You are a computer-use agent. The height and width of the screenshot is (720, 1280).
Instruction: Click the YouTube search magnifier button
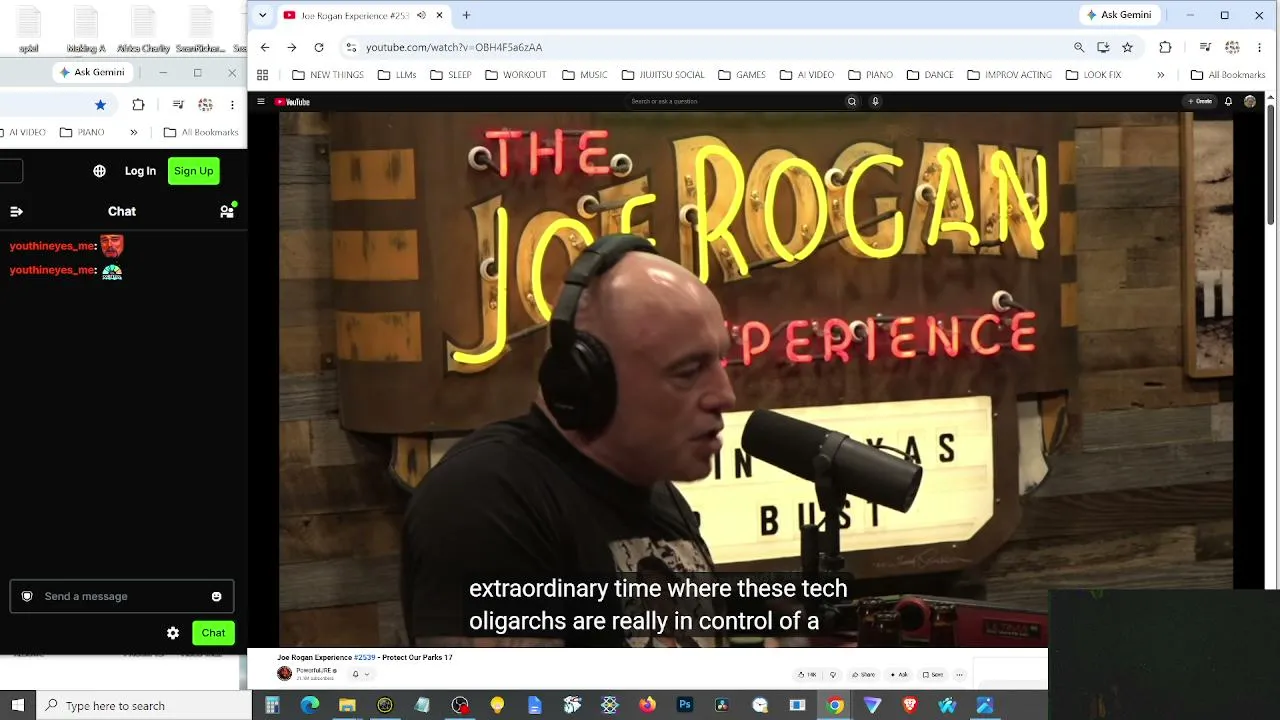tap(852, 101)
